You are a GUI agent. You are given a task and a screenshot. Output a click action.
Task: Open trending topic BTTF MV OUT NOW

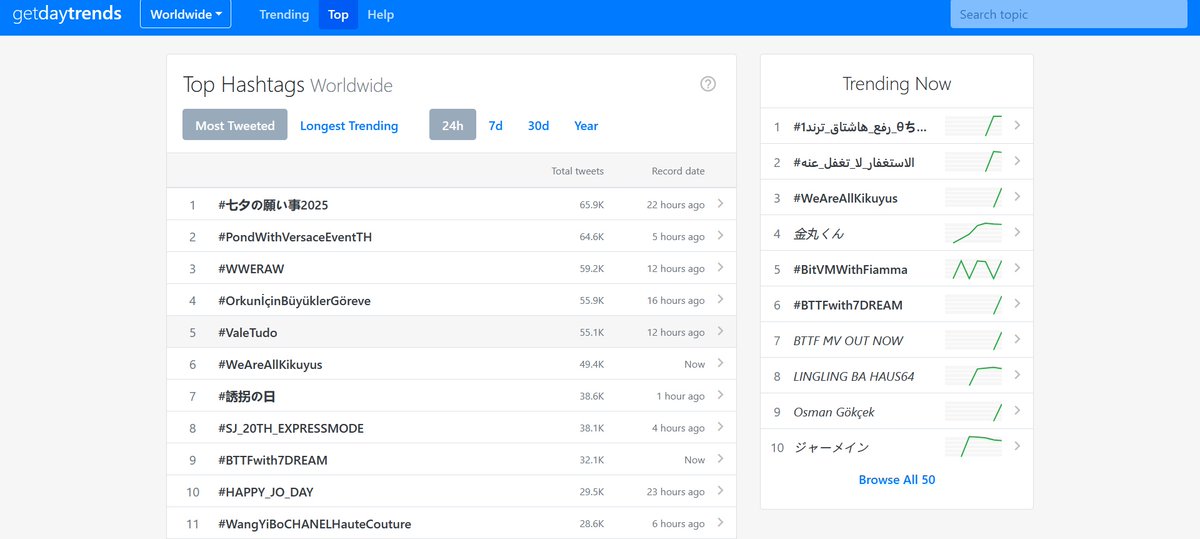click(x=848, y=340)
